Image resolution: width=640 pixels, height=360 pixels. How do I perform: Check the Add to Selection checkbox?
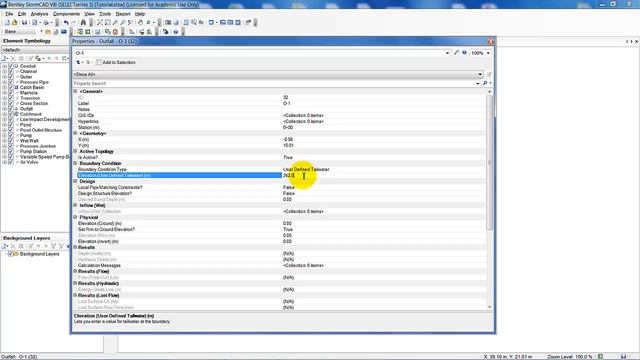[x=99, y=62]
